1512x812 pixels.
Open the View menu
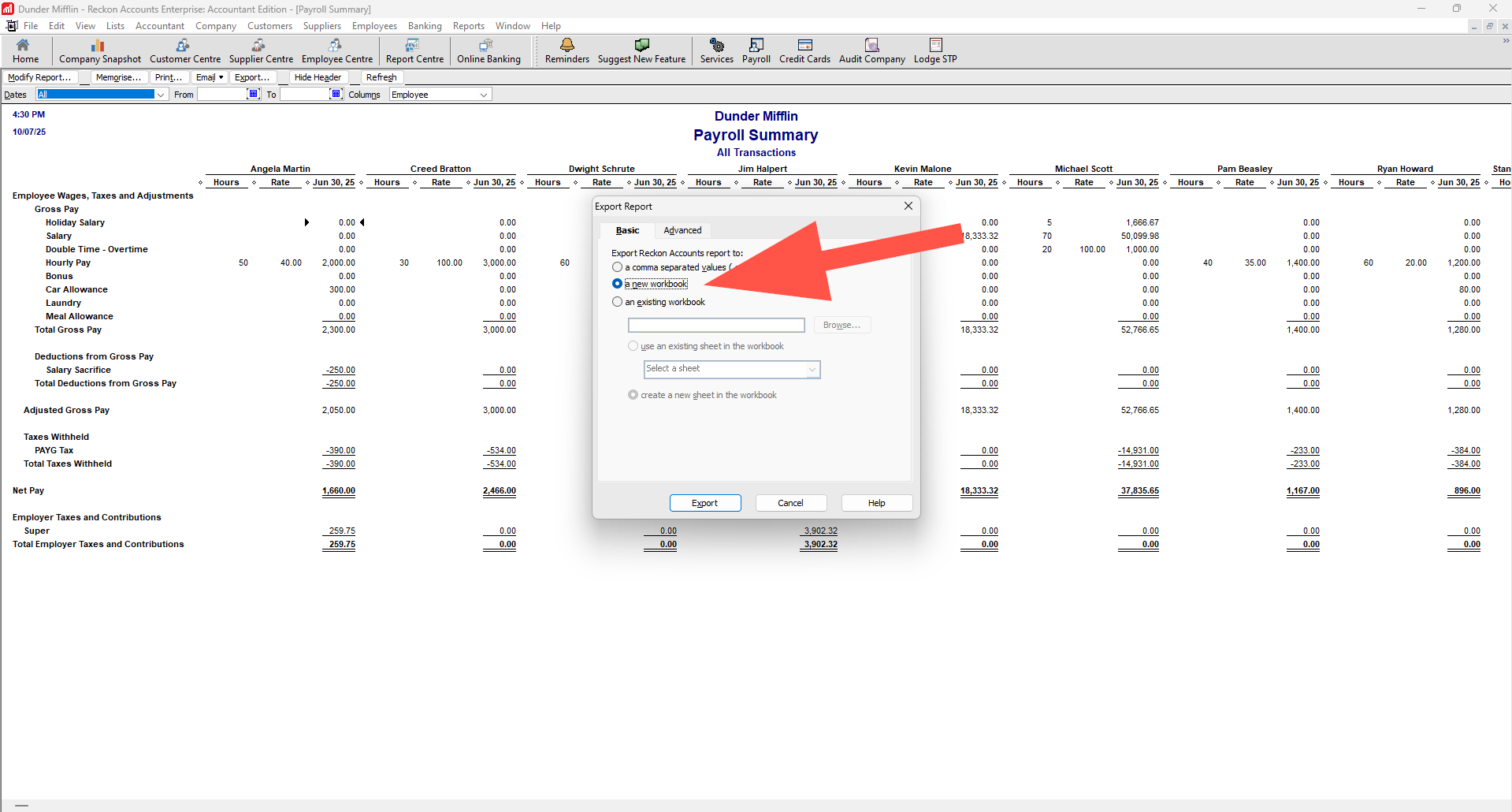[85, 26]
